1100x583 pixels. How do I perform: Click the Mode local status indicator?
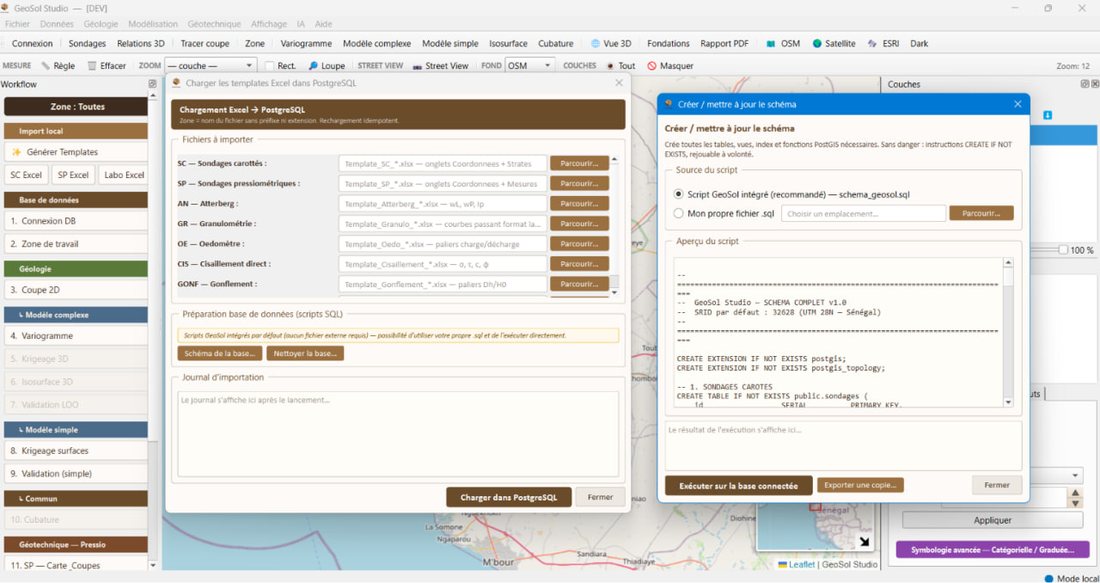point(1071,579)
